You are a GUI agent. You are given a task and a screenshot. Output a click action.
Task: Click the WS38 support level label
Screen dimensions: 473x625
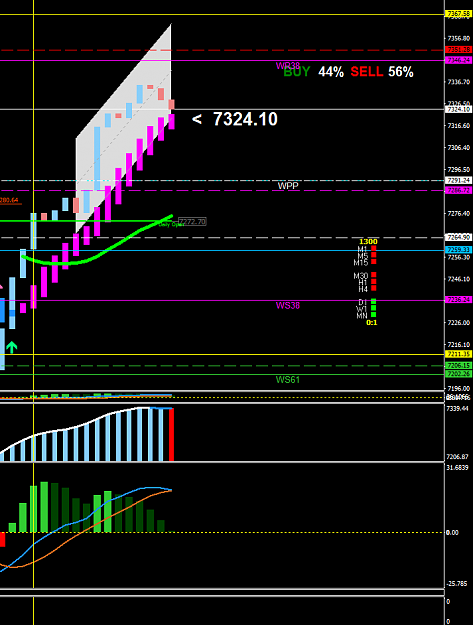point(288,306)
